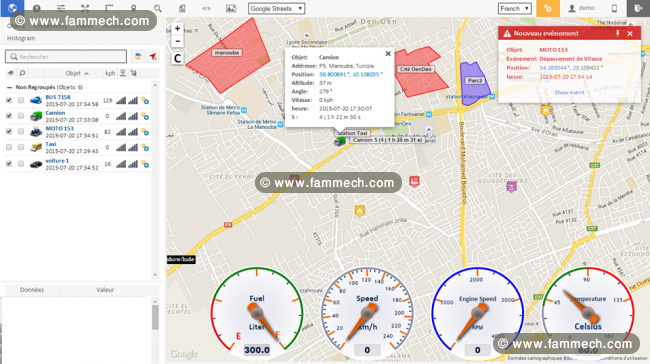The height and width of the screenshot is (364, 650).
Task: Enable follow checkbox for BUS 7158
Action: [21, 100]
